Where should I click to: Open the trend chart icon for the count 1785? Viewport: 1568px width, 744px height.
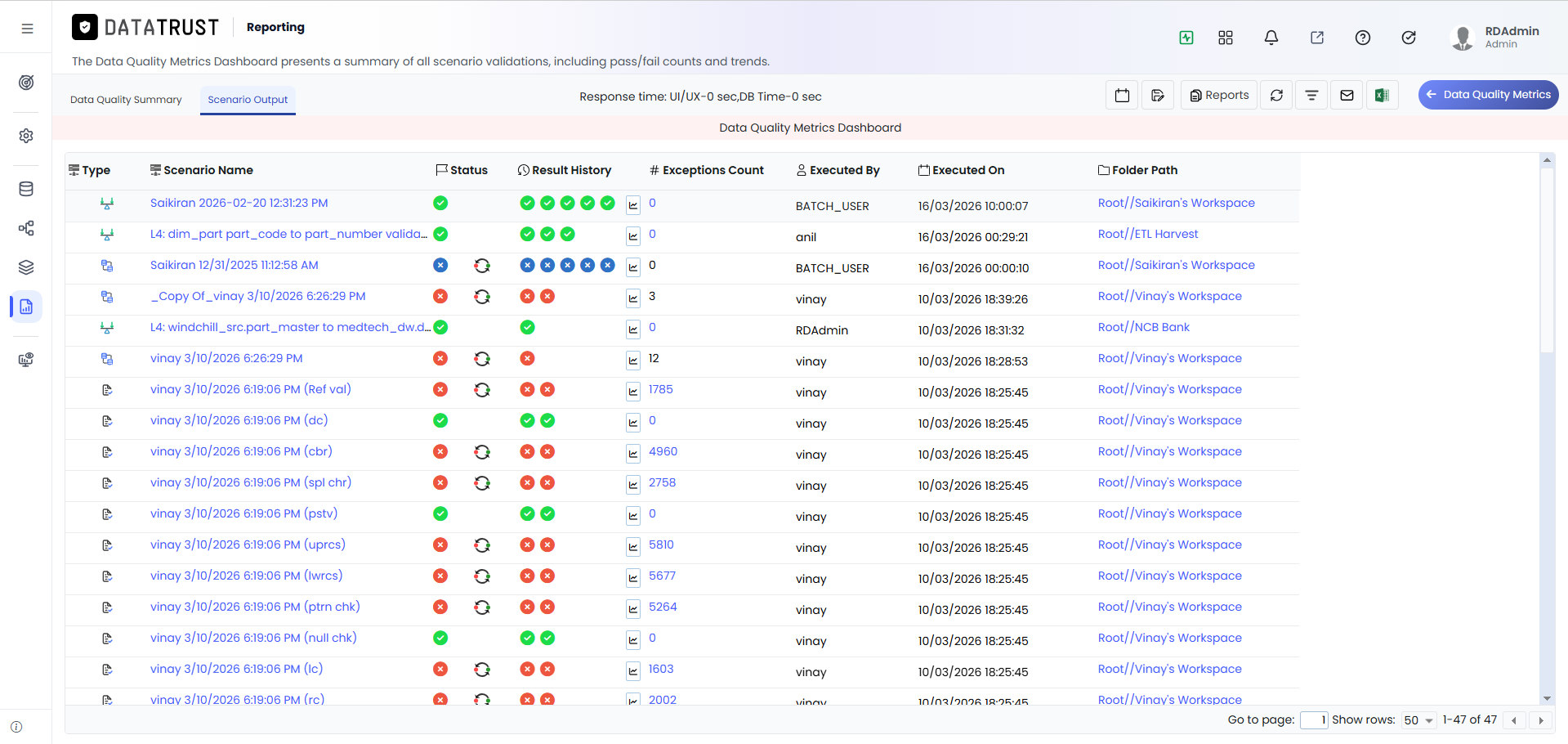633,391
